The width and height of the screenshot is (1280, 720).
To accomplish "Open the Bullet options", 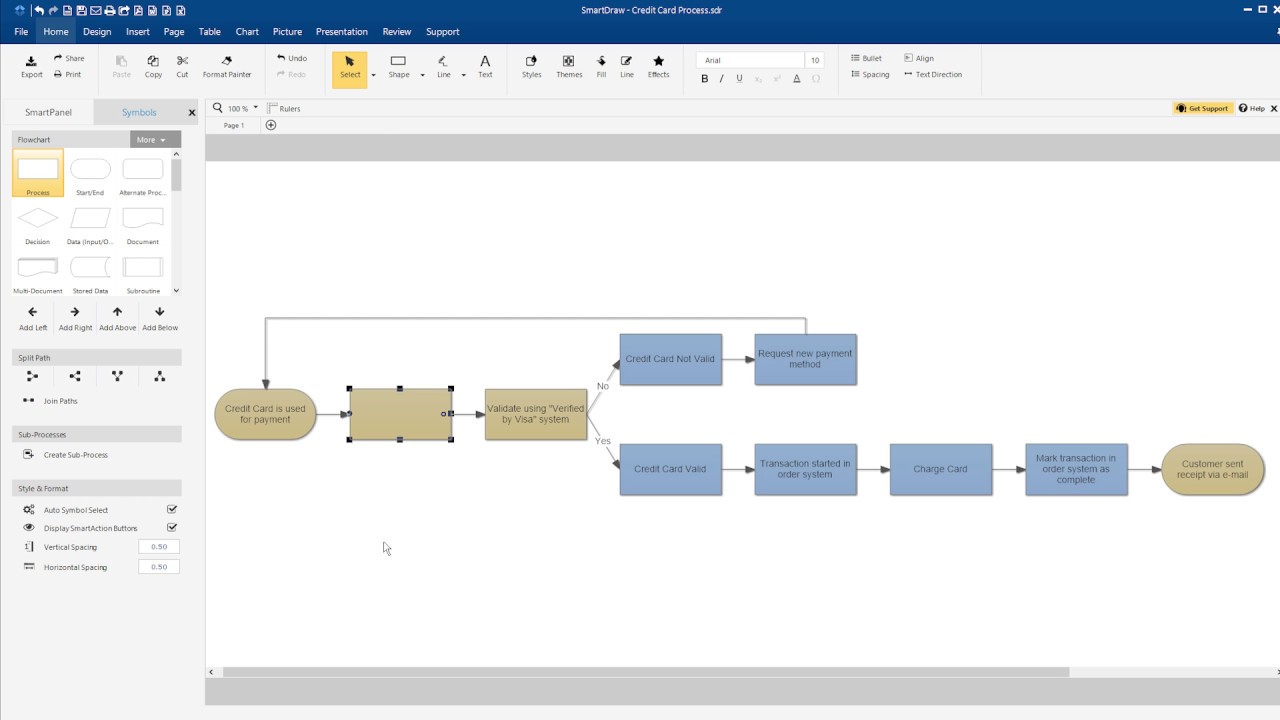I will point(866,58).
